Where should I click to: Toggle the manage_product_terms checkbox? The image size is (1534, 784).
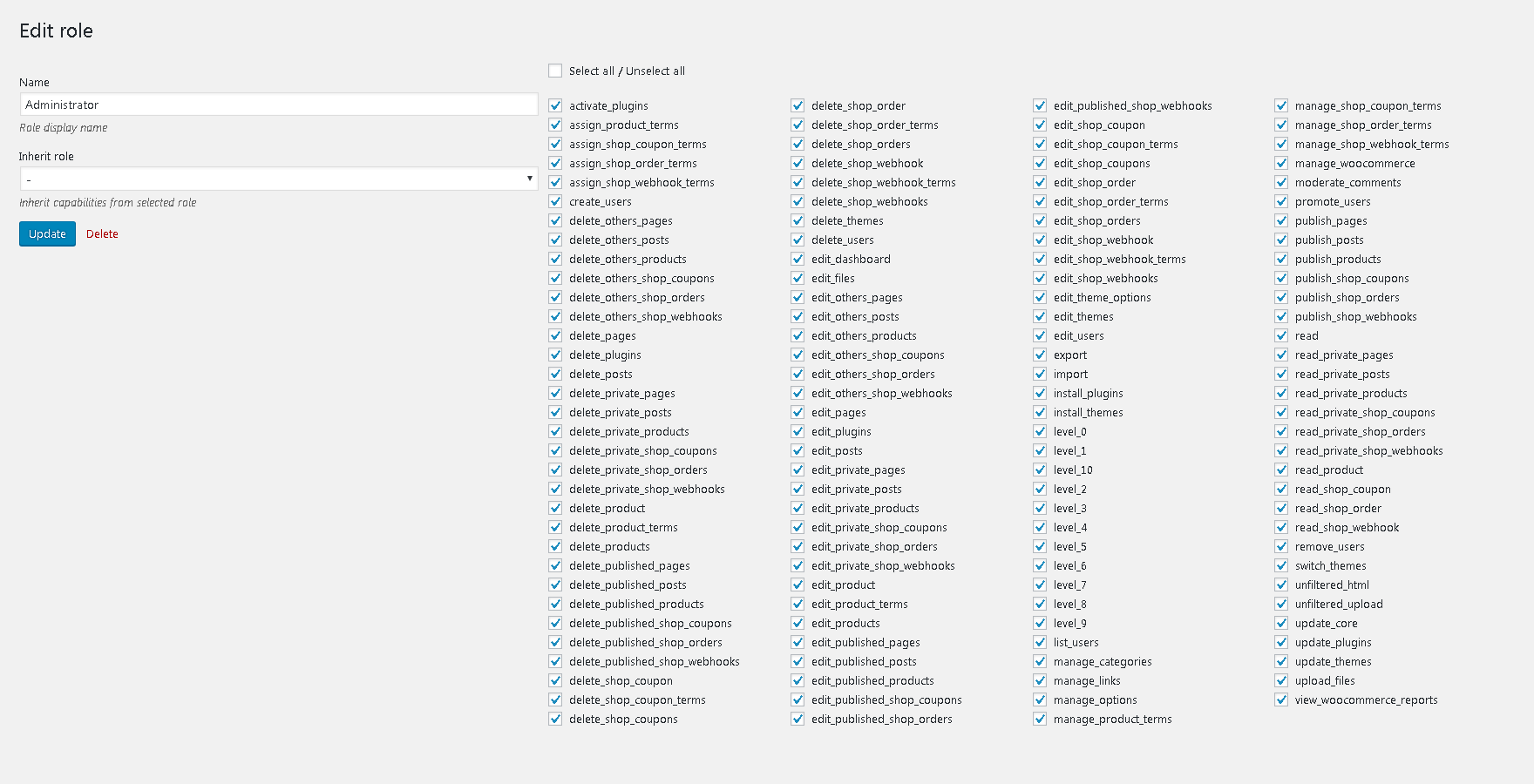[1040, 719]
